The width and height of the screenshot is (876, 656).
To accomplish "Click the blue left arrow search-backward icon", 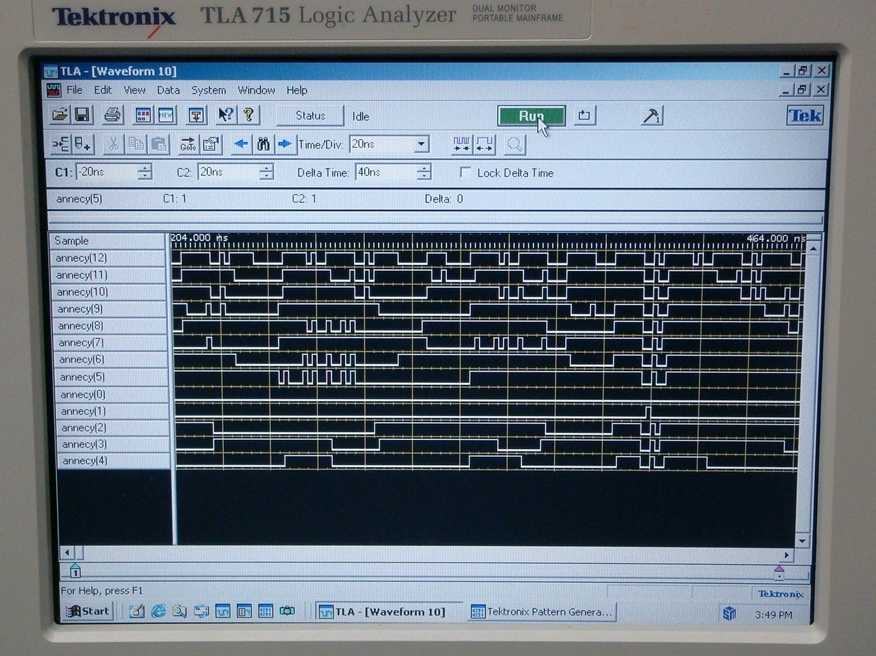I will click(241, 145).
